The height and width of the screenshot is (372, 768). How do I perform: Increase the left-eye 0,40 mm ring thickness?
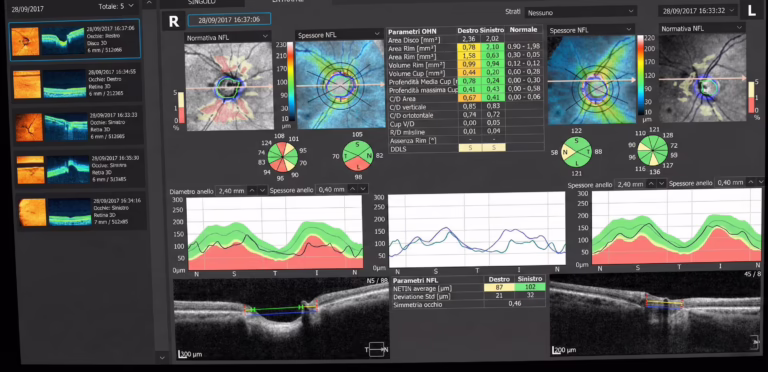[750, 182]
